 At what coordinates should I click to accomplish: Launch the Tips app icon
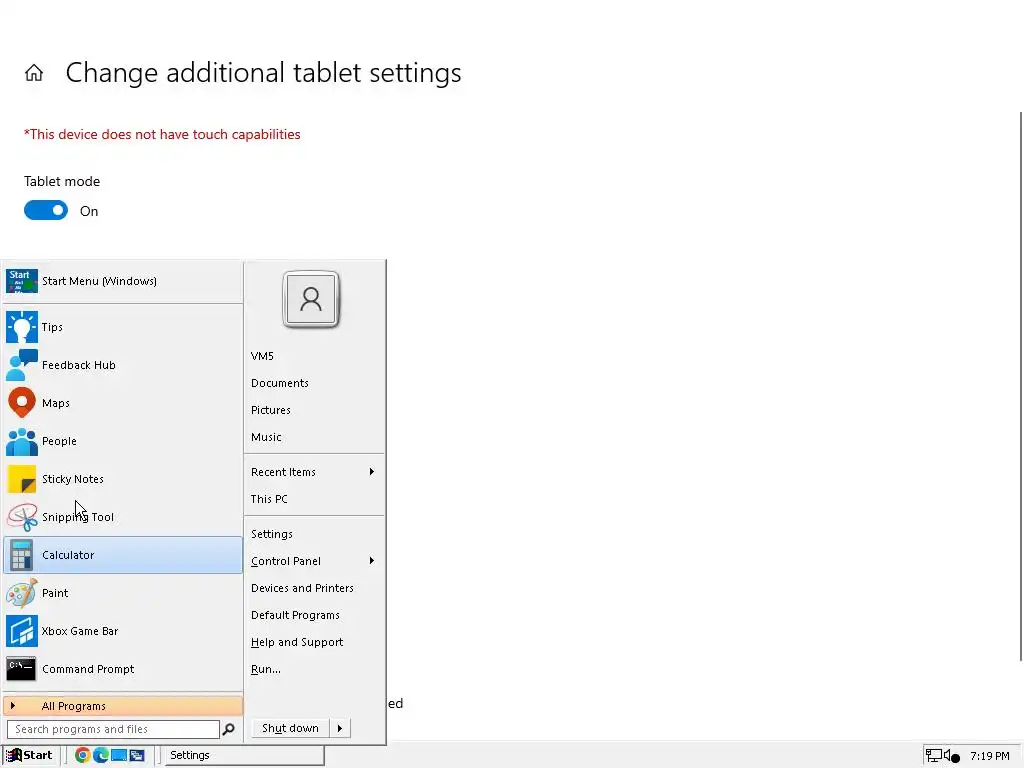(x=22, y=327)
